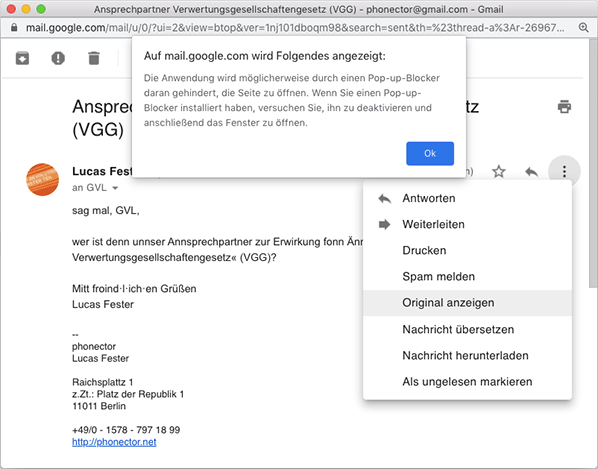Click the phone number +49/0 - 1578 - 797 18 99
598x469 pixels.
coord(126,430)
